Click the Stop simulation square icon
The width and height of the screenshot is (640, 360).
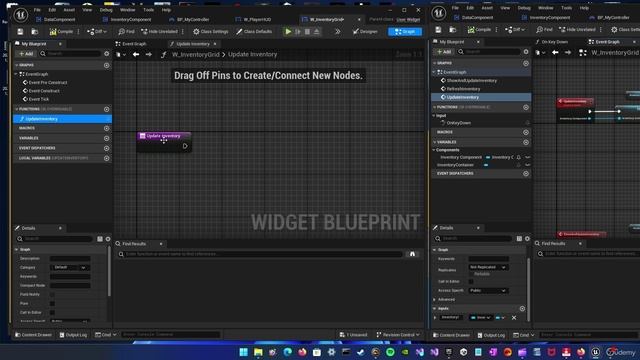coord(307,31)
